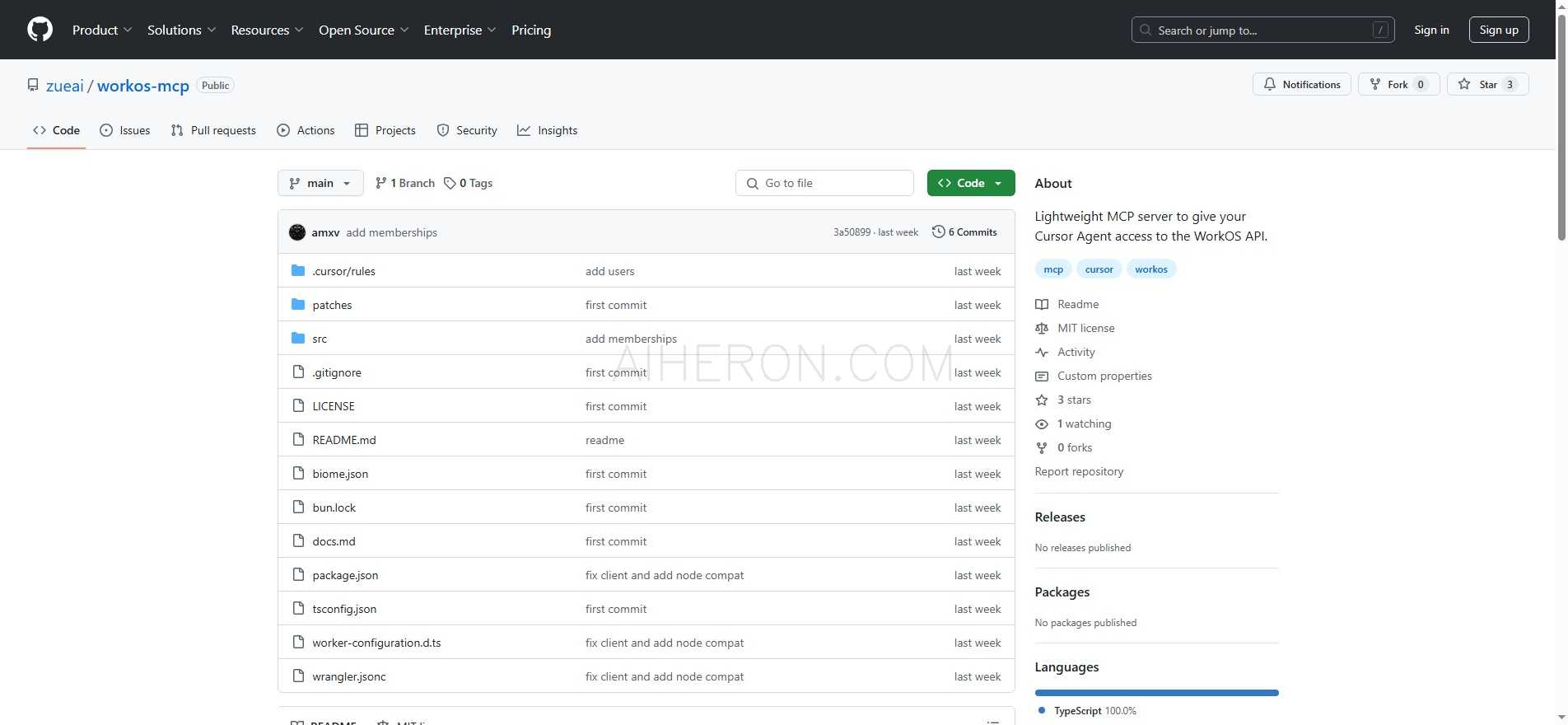Click the .gitignore file icon

(x=298, y=372)
